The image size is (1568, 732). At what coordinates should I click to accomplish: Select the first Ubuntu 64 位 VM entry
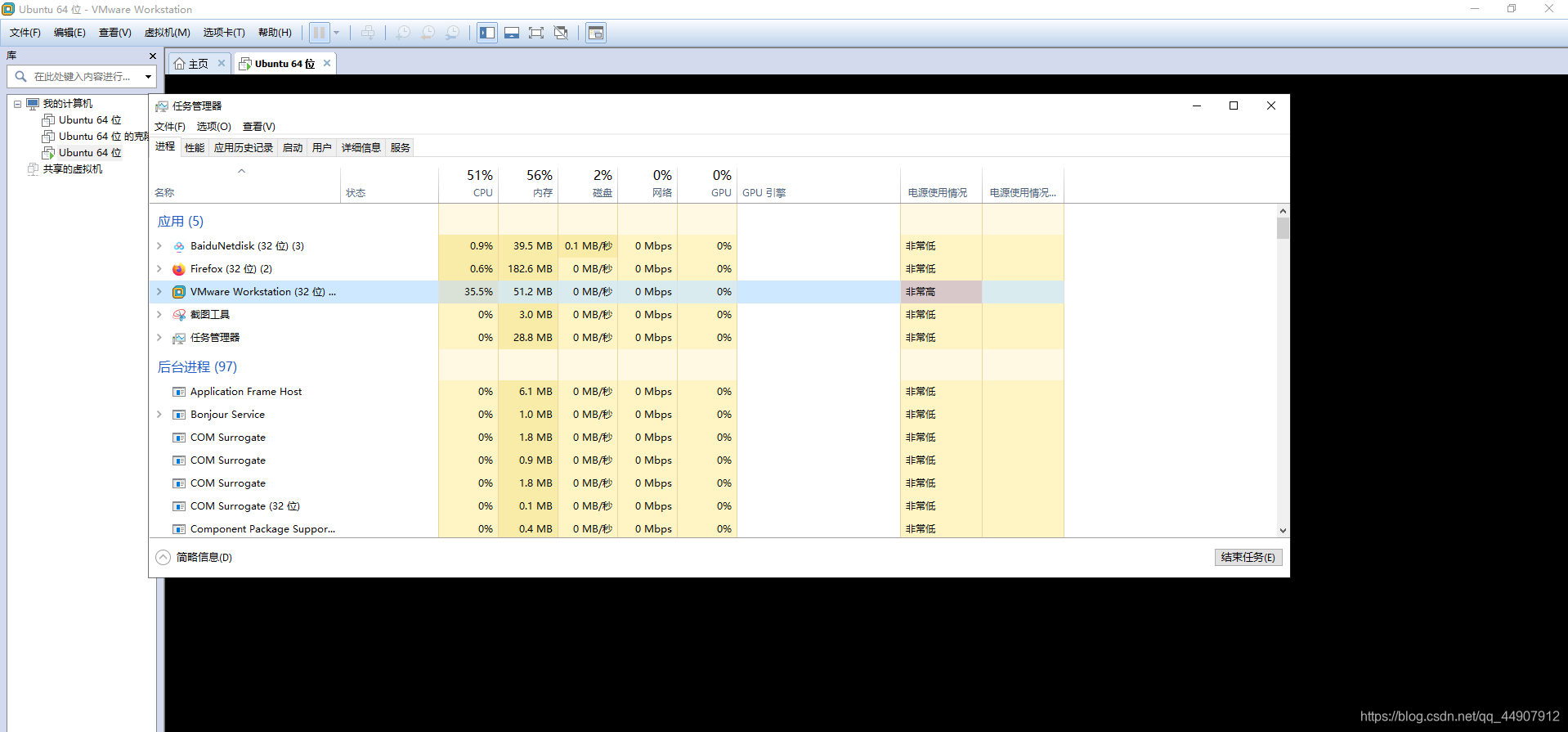(89, 120)
